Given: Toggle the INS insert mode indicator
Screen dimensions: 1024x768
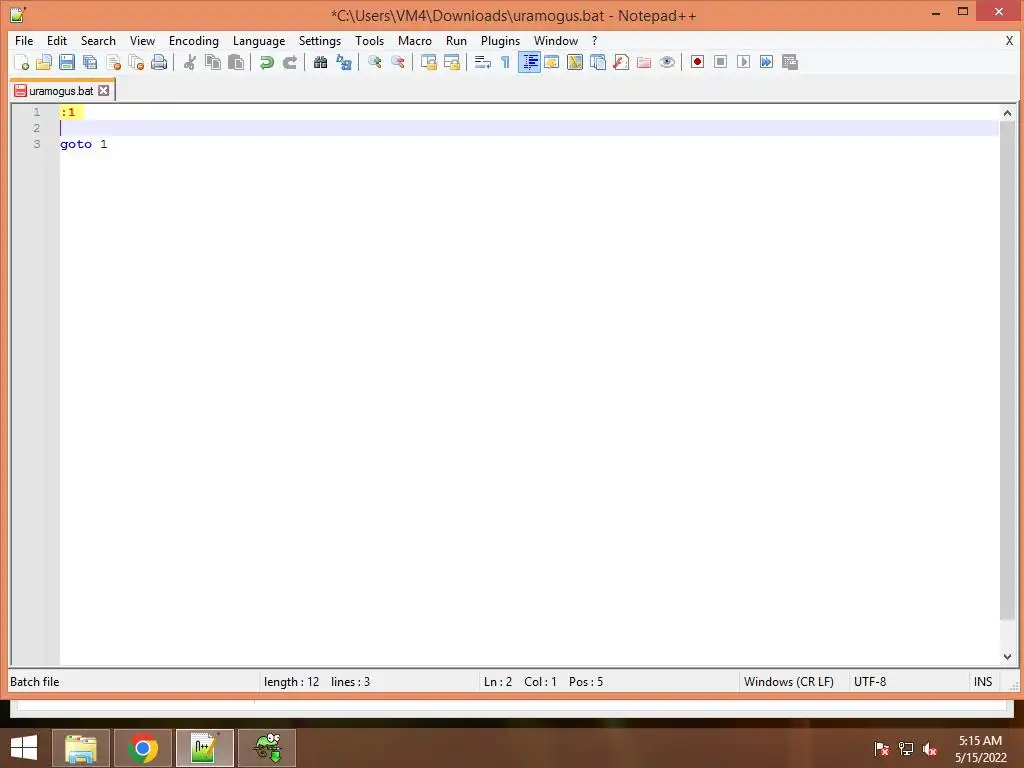Looking at the screenshot, I should [x=983, y=682].
